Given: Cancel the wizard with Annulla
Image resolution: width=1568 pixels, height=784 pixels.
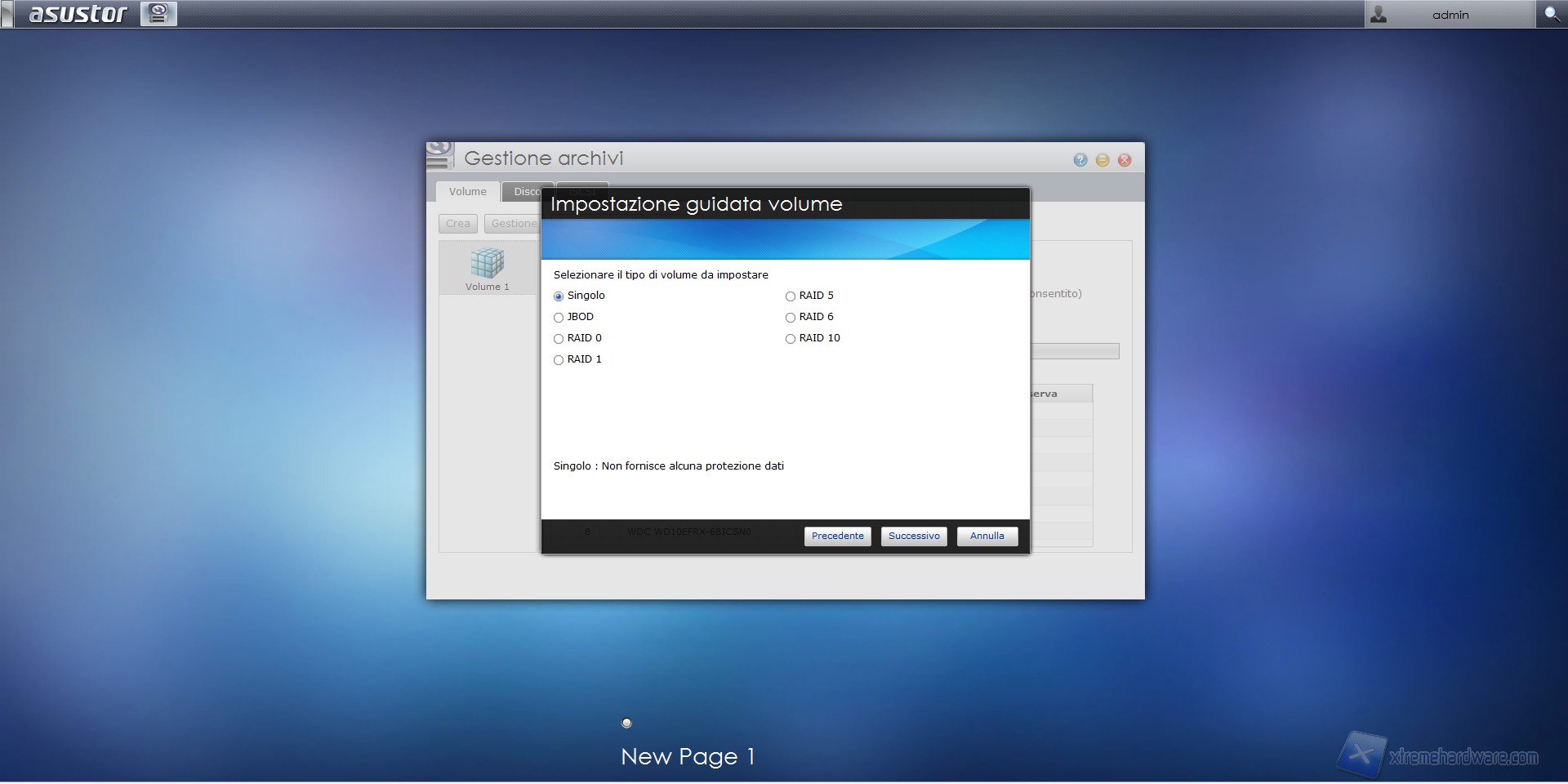Looking at the screenshot, I should [x=987, y=536].
